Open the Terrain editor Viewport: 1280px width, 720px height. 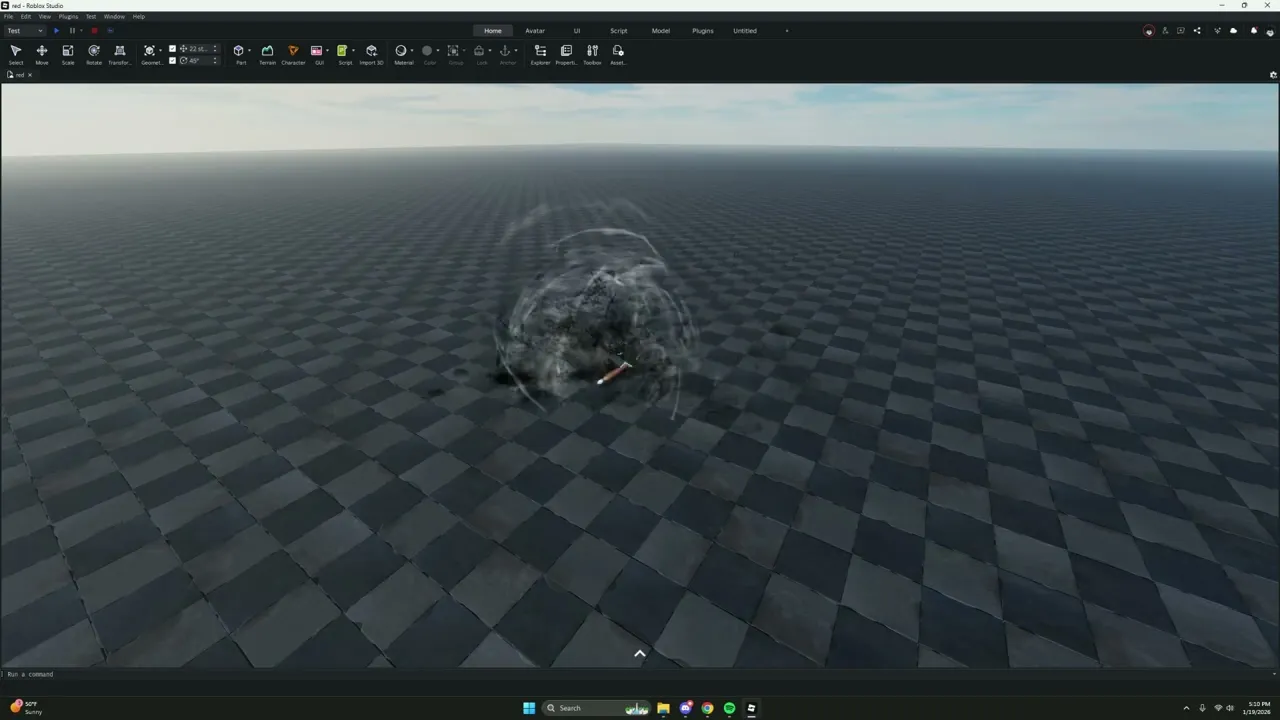click(267, 54)
